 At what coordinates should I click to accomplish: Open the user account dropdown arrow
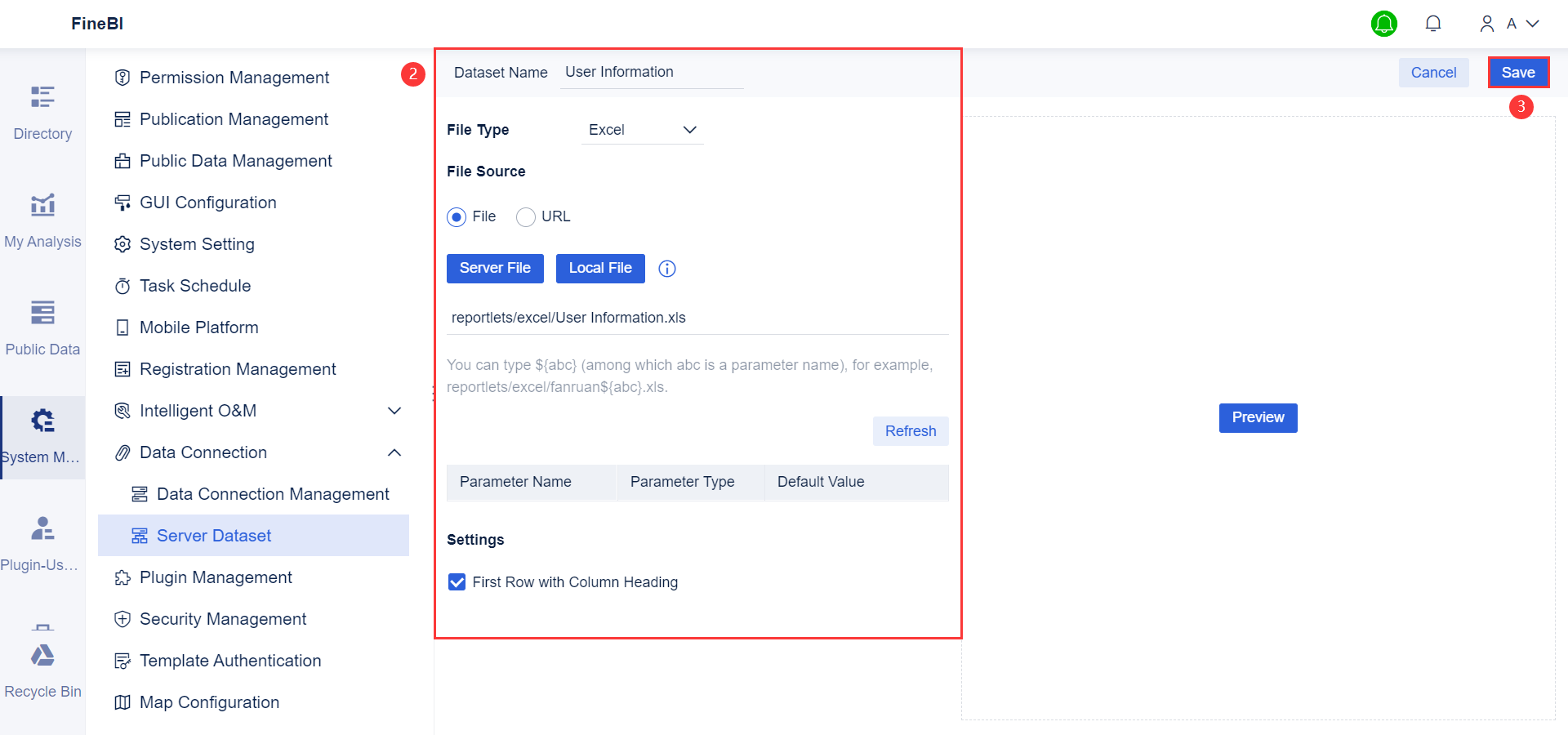(x=1533, y=24)
